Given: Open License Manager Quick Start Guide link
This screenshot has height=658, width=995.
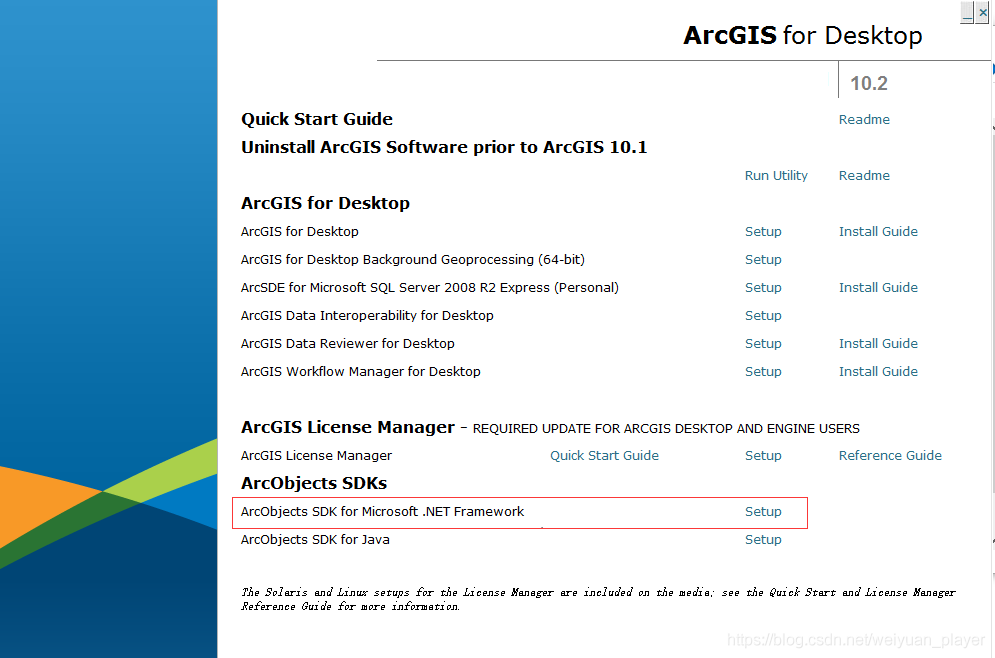Looking at the screenshot, I should pos(604,456).
